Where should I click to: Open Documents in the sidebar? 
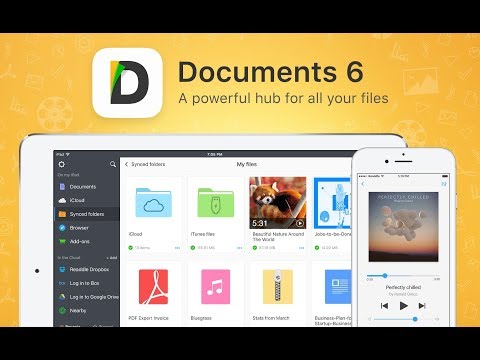tap(83, 187)
